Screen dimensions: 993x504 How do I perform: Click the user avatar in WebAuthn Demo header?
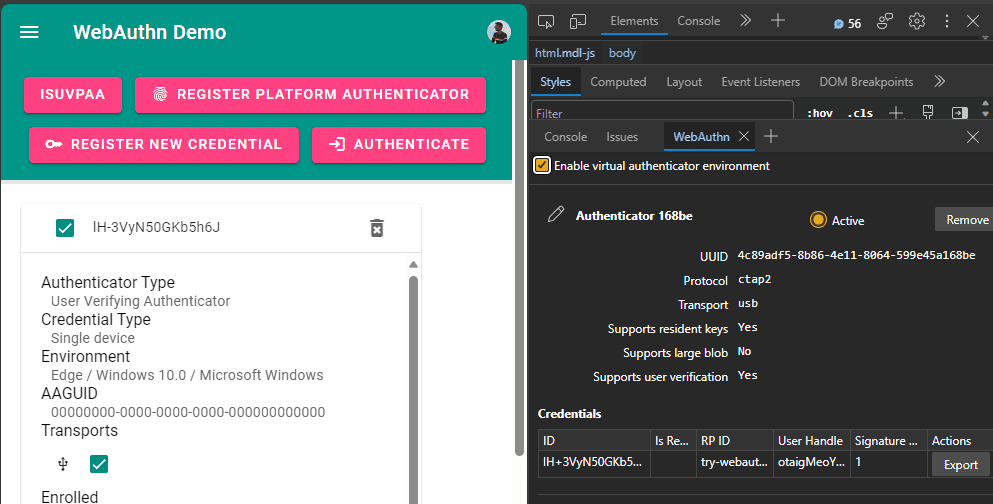coord(499,32)
